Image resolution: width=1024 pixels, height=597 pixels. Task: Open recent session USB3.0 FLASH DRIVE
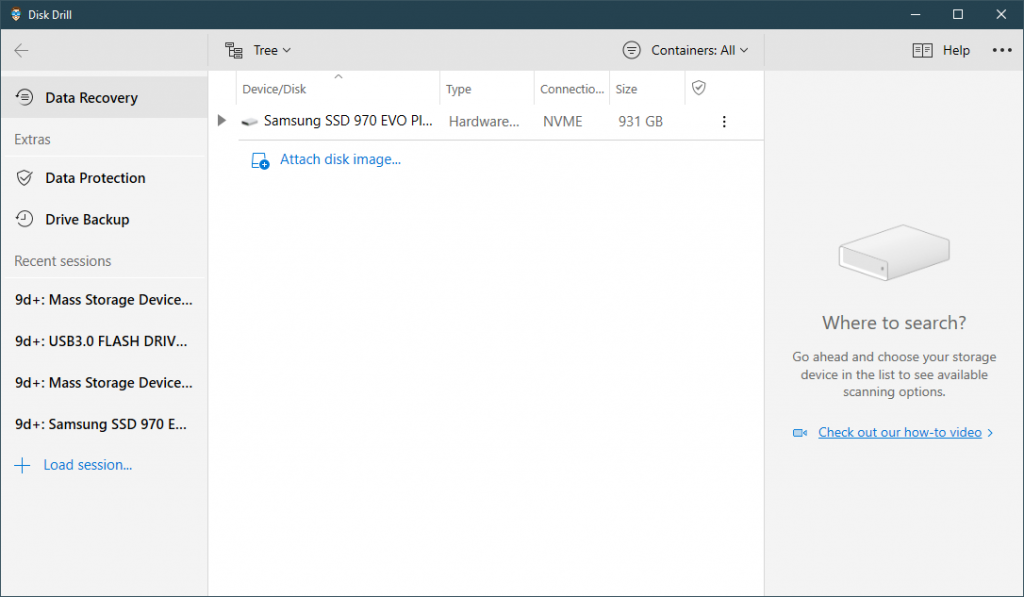101,341
